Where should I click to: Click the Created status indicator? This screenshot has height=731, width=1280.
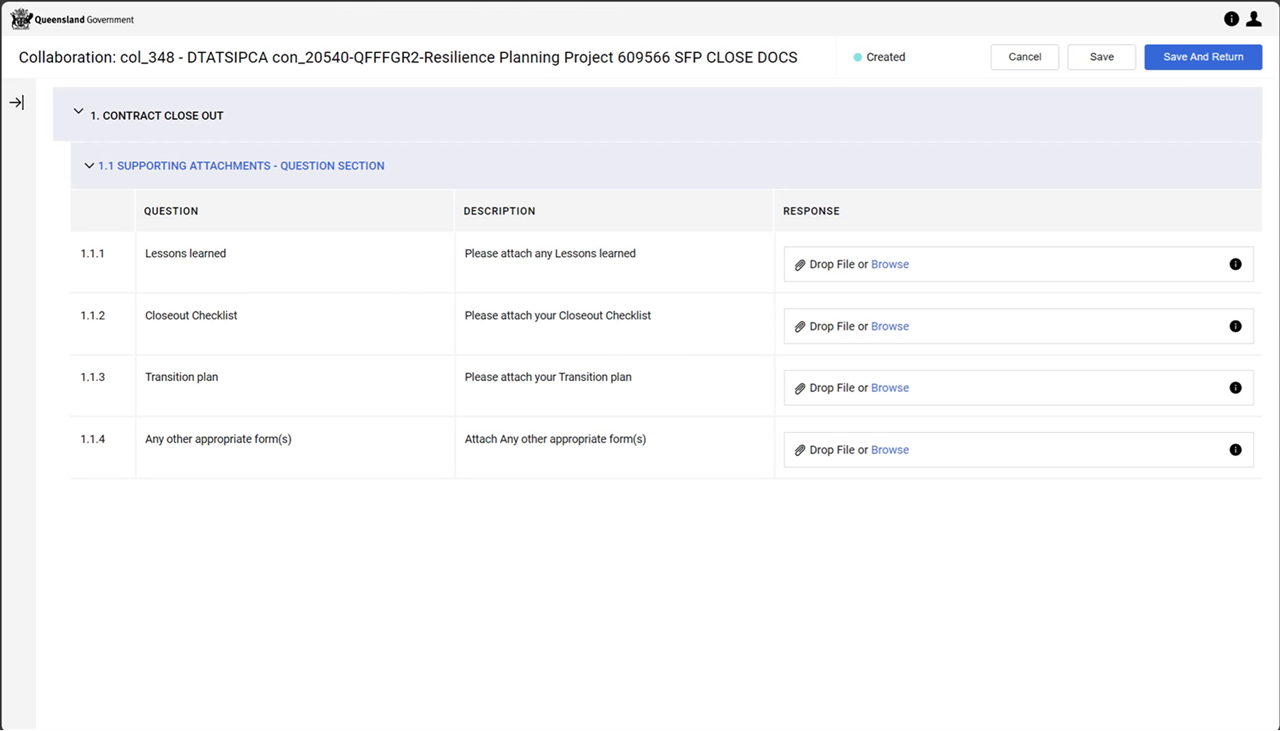click(x=879, y=58)
